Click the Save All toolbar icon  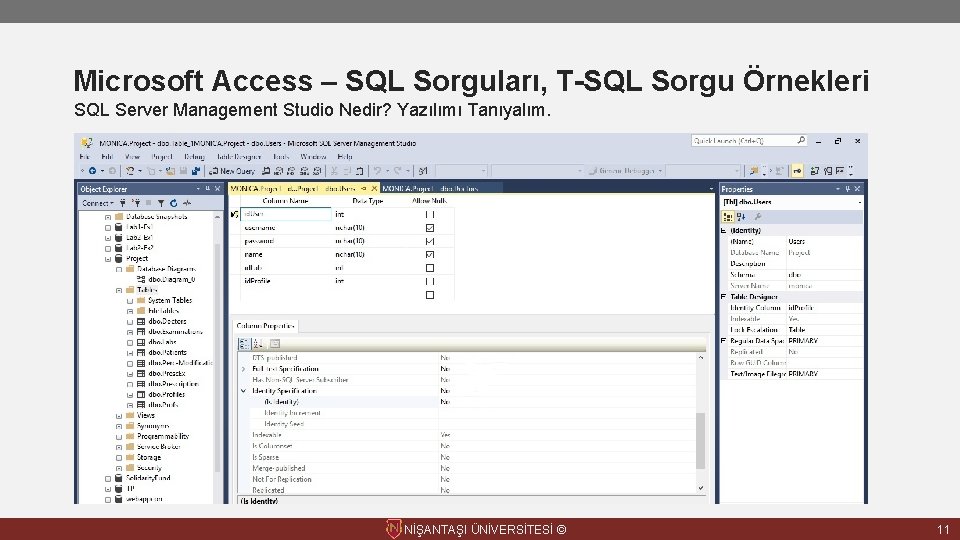195,171
